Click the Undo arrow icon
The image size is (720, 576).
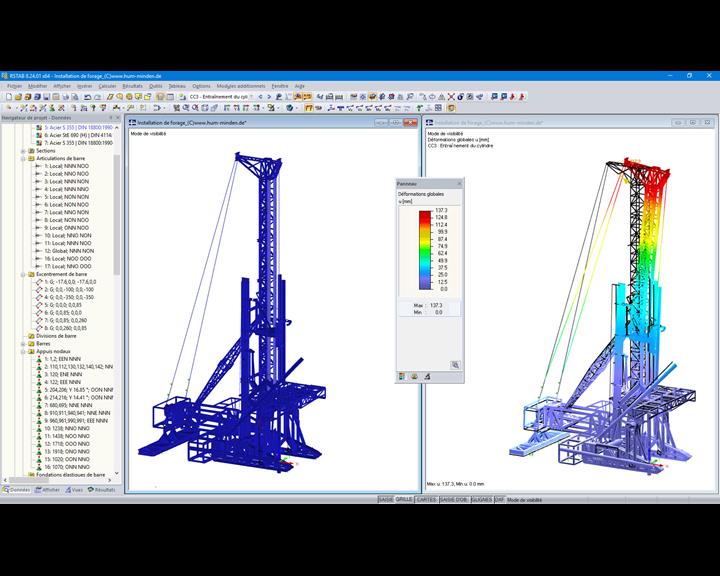click(x=87, y=97)
